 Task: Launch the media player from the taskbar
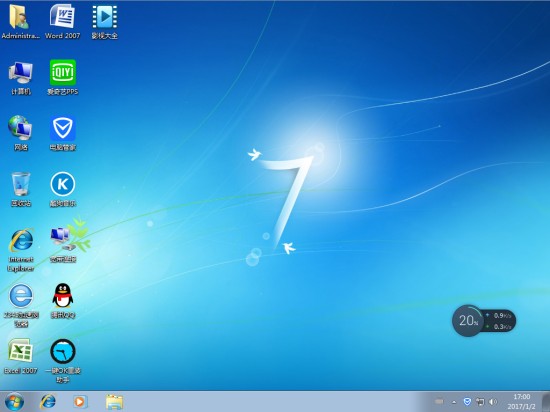tap(80, 402)
